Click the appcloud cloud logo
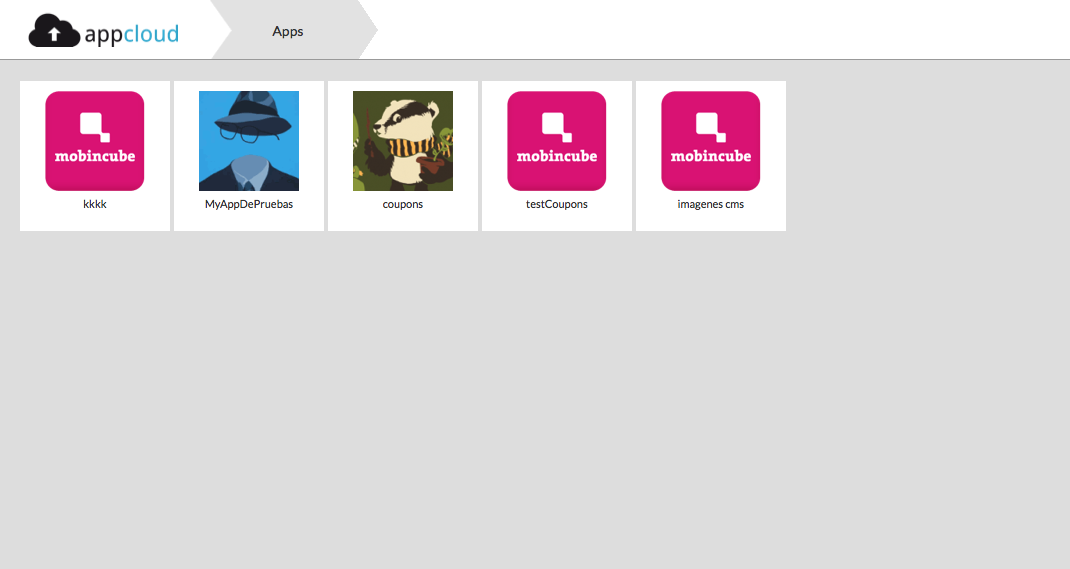This screenshot has width=1070, height=569. pos(54,31)
